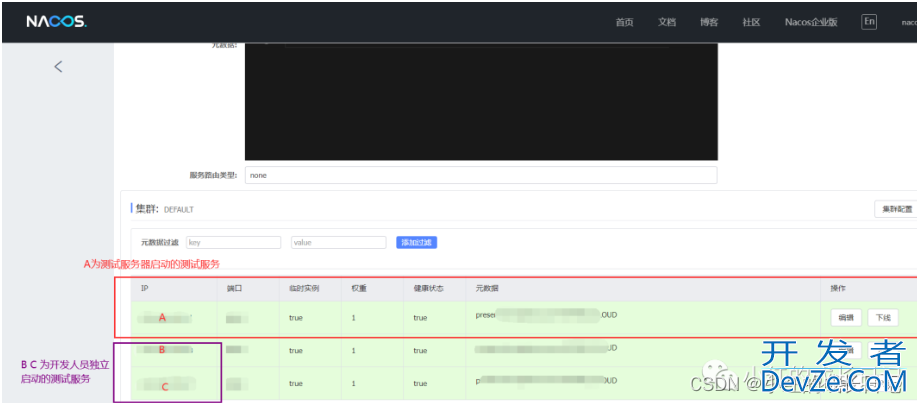Screen dimensions: 917x403
Task: Click 编辑 edit for instance A
Action: click(x=846, y=318)
